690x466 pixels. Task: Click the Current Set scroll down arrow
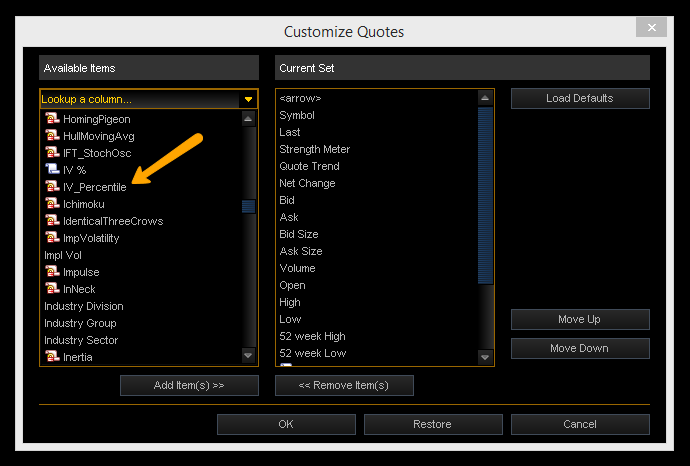coord(485,357)
